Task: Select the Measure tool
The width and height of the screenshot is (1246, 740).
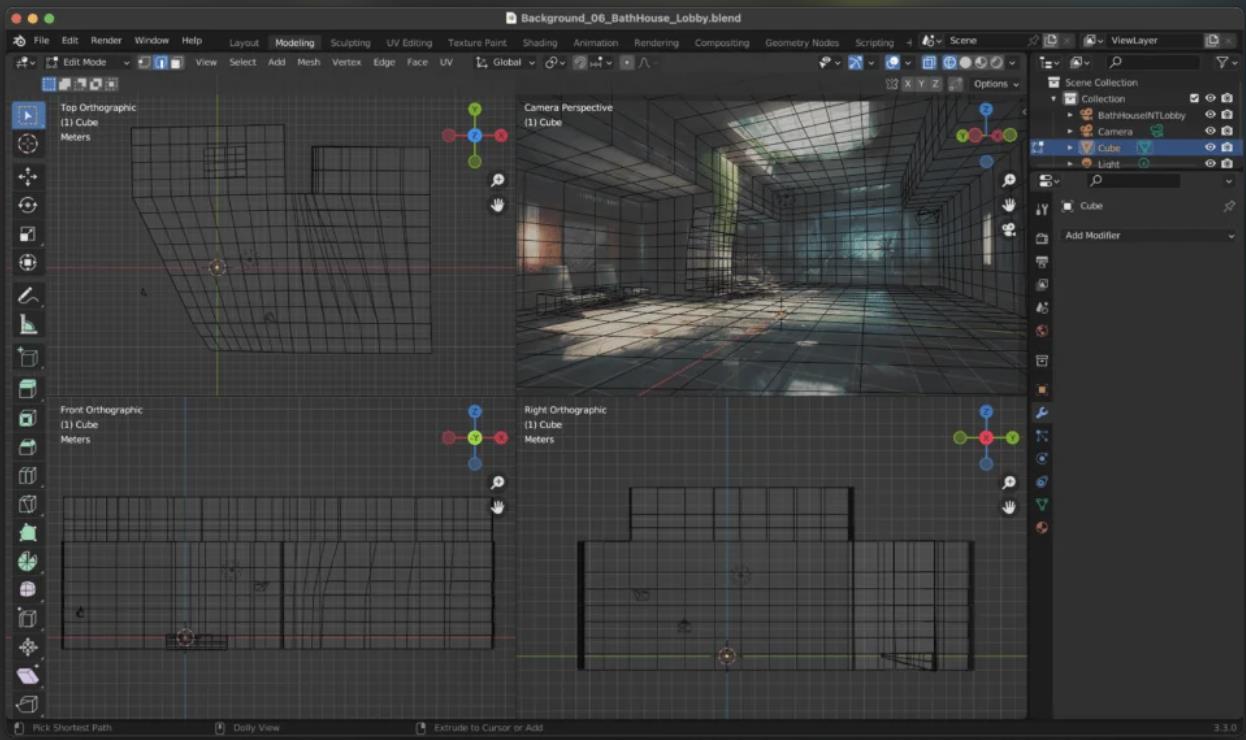Action: point(28,325)
